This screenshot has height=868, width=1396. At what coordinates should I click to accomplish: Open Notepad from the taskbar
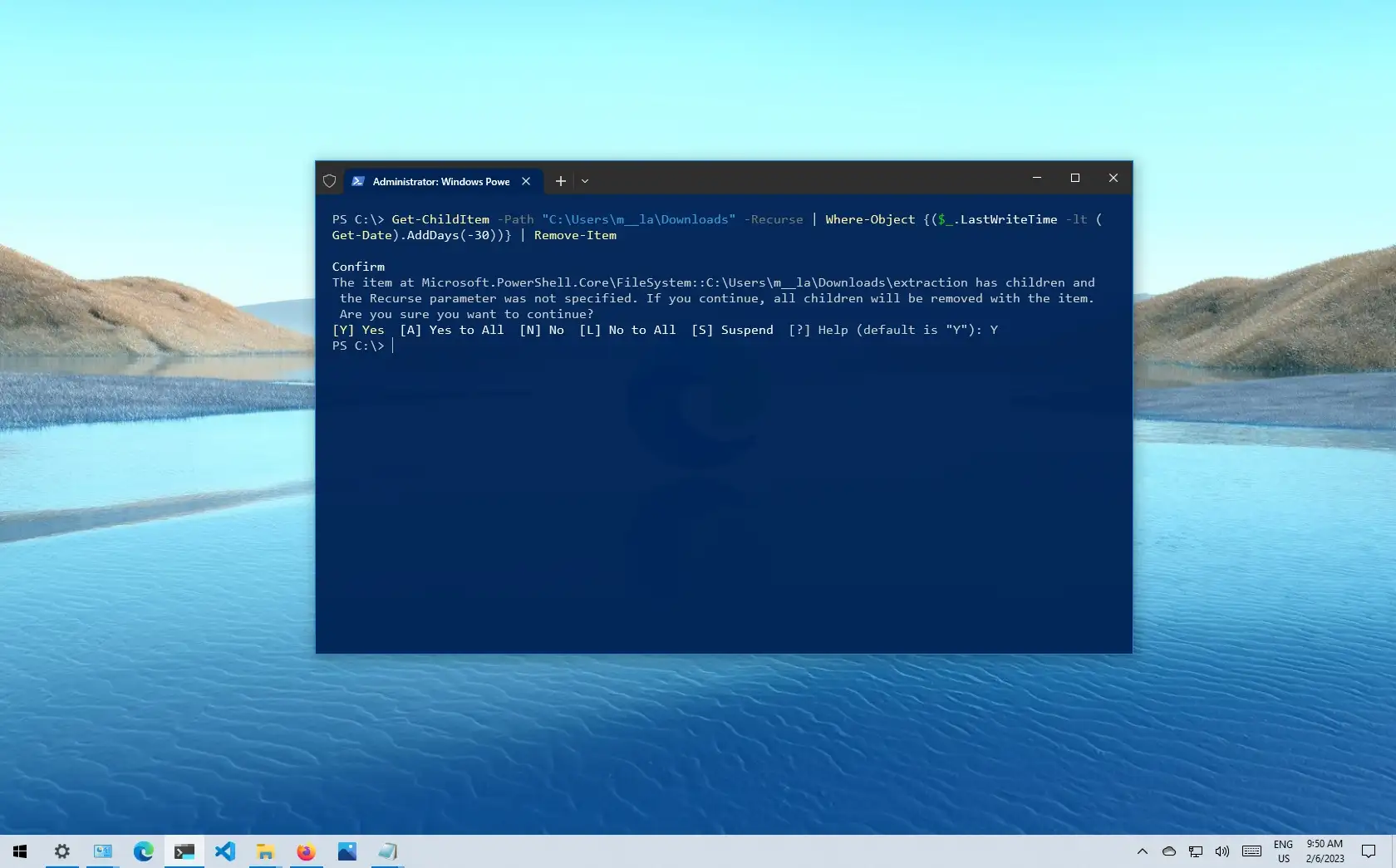(x=387, y=851)
